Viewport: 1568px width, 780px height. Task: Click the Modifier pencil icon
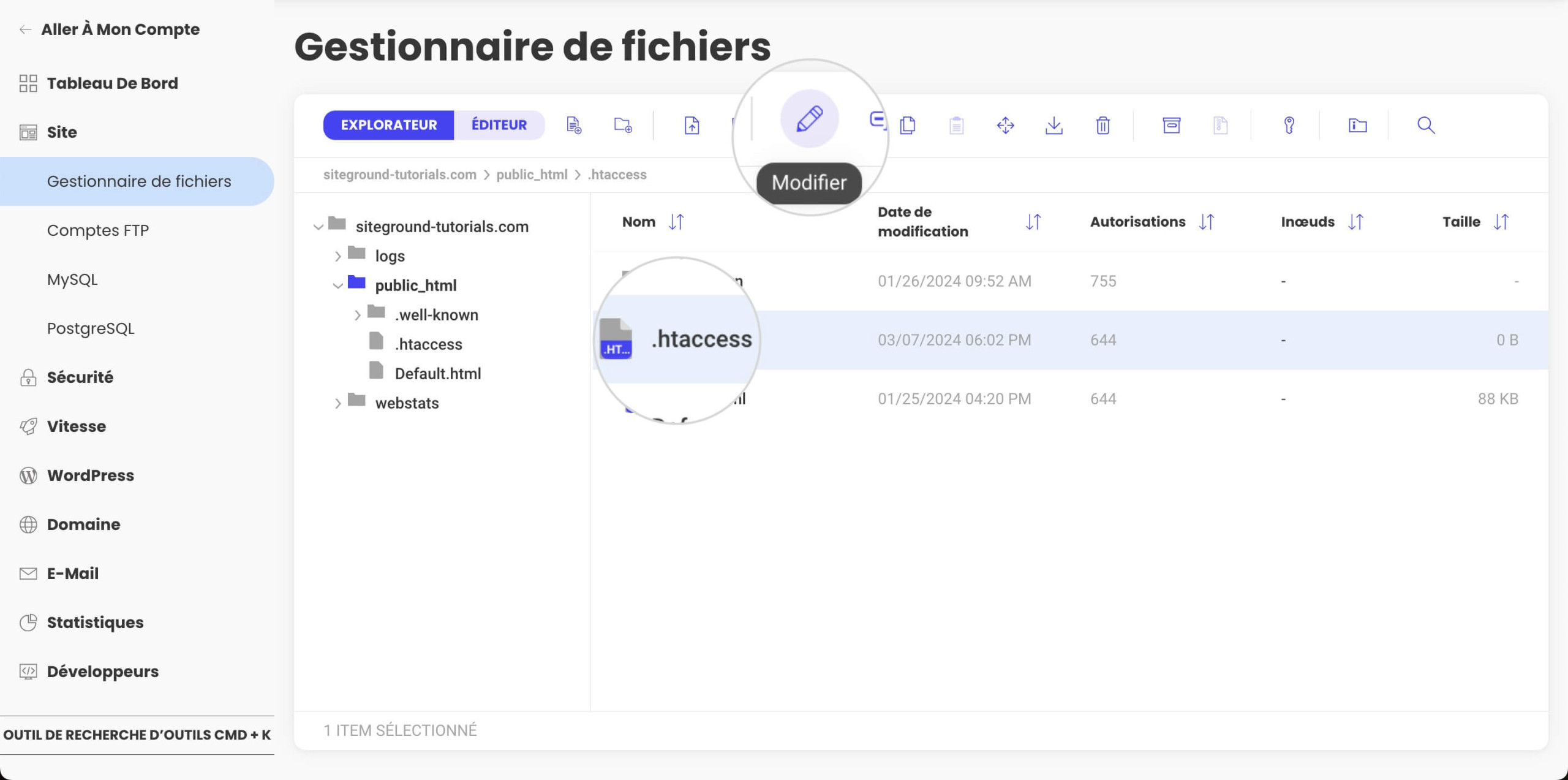809,118
